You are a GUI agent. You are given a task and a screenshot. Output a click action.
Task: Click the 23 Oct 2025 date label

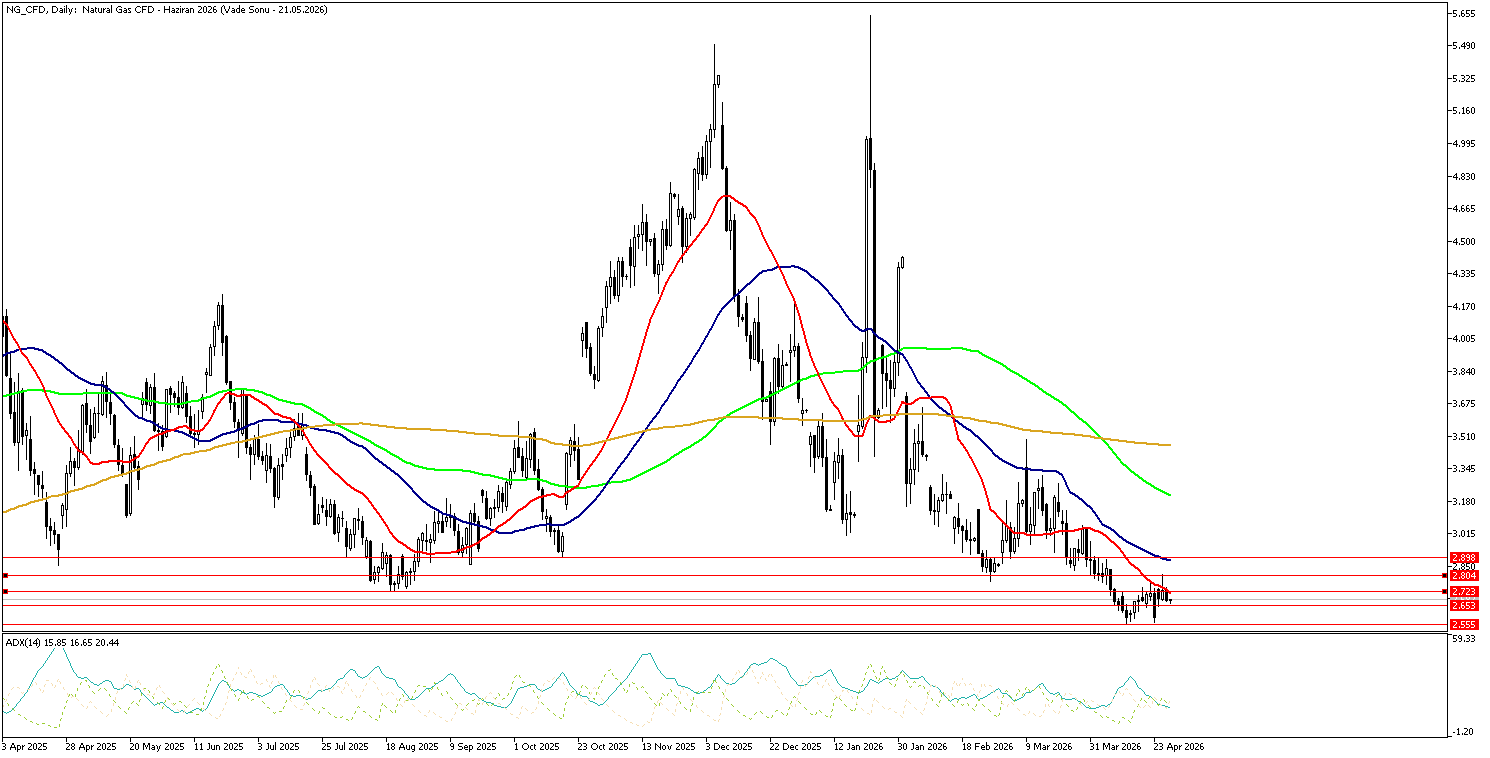603,746
